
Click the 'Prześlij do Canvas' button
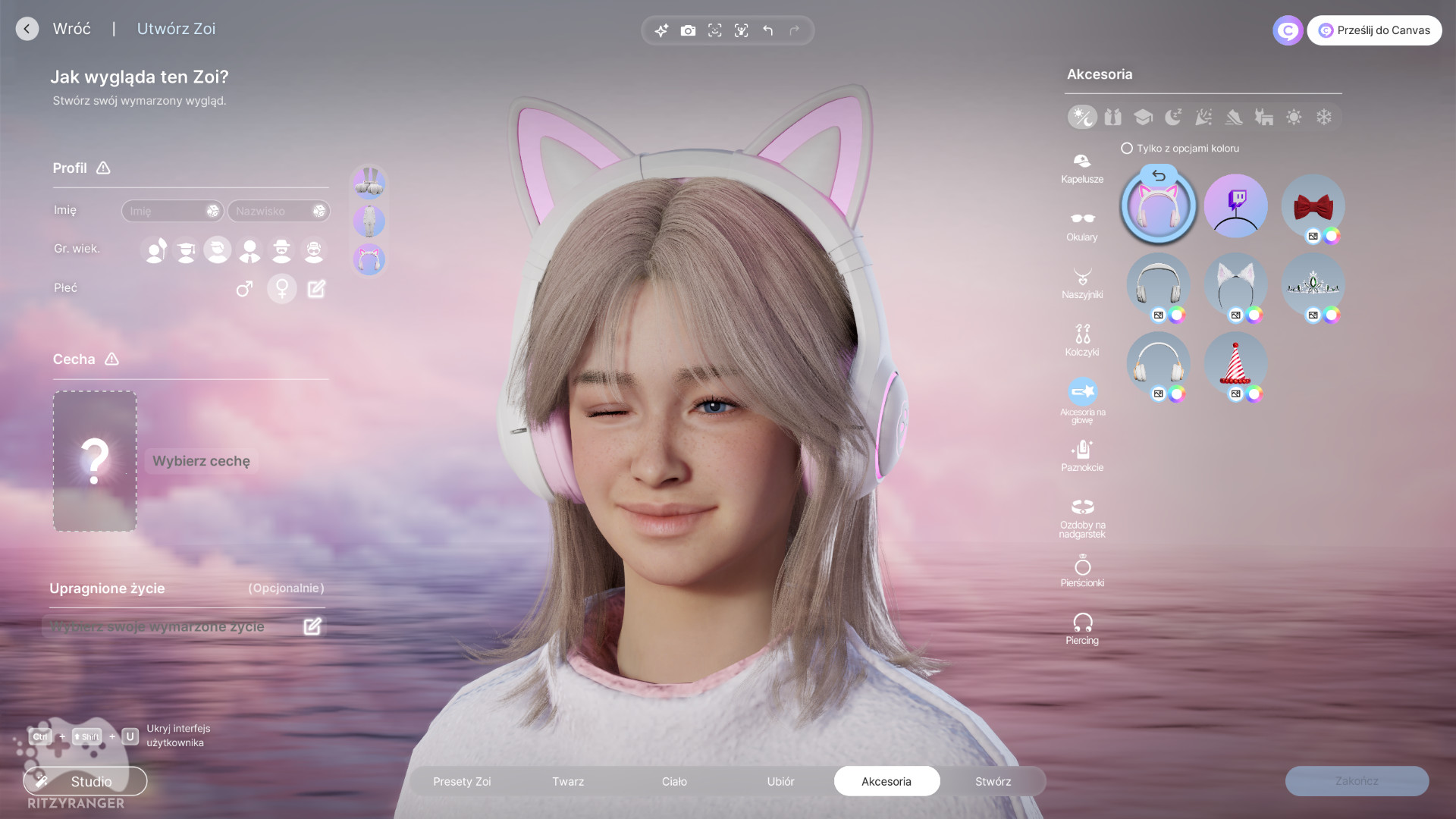coord(1374,30)
